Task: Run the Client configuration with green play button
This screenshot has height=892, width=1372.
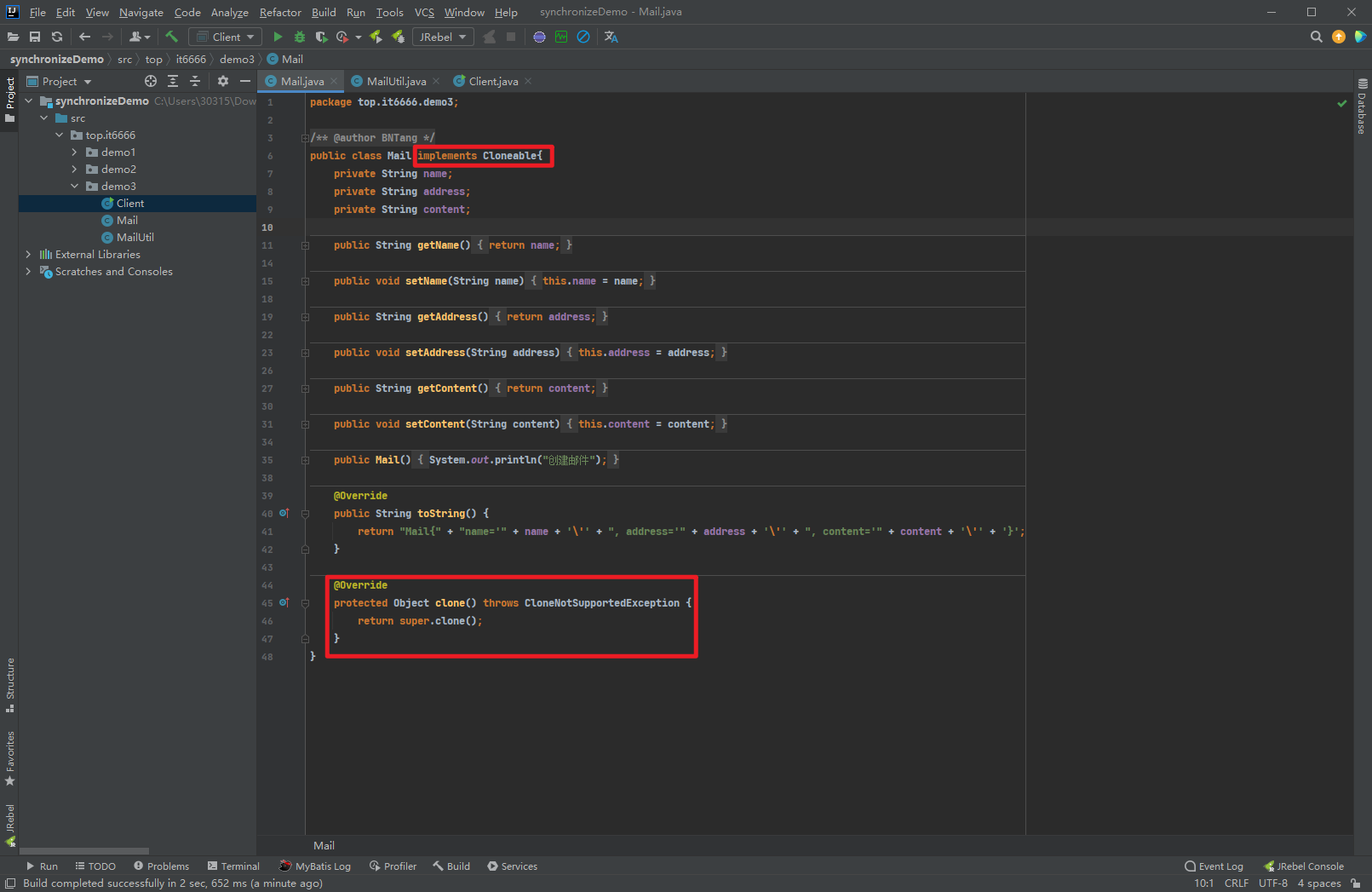Action: click(278, 37)
